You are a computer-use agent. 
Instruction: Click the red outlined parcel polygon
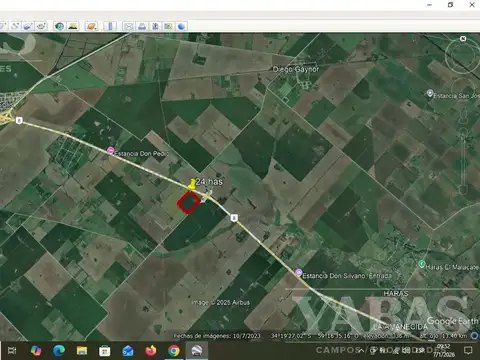point(189,203)
